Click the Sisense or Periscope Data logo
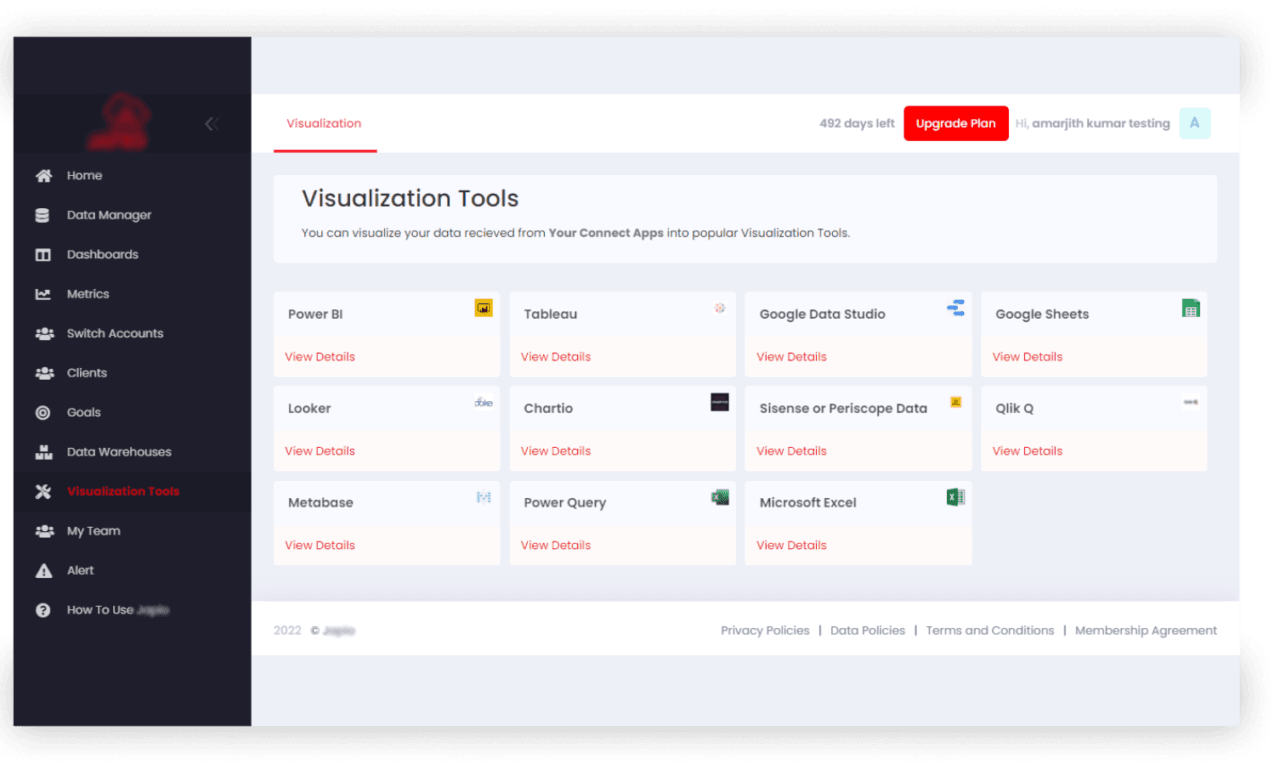This screenshot has height=770, width=1280. click(x=956, y=402)
